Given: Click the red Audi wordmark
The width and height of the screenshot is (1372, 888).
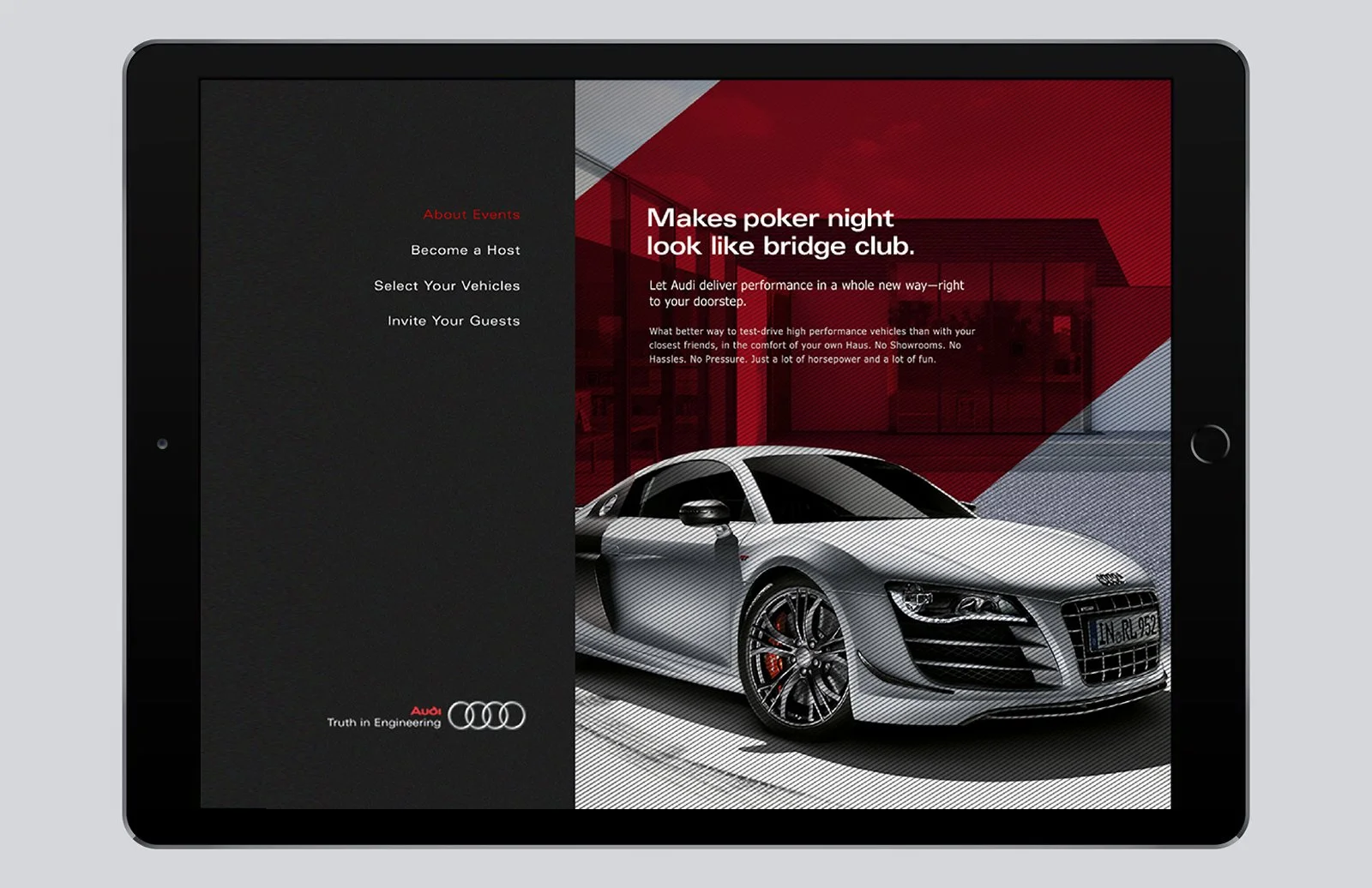Looking at the screenshot, I should pyautogui.click(x=425, y=711).
